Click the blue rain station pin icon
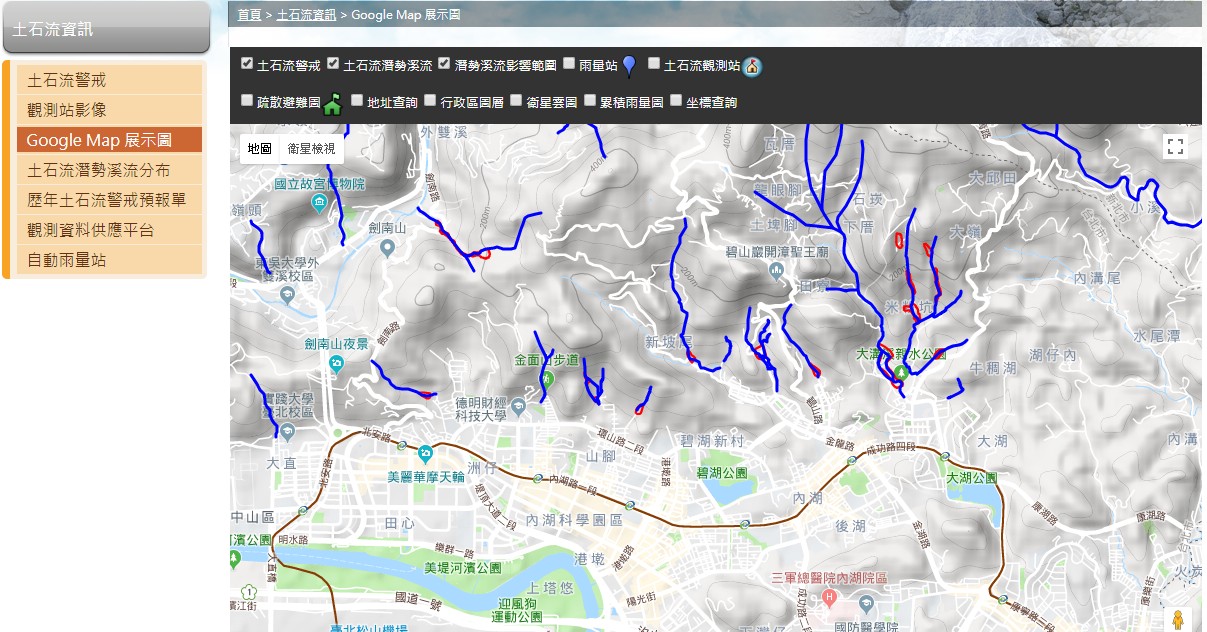Image resolution: width=1207 pixels, height=632 pixels. coord(629,66)
